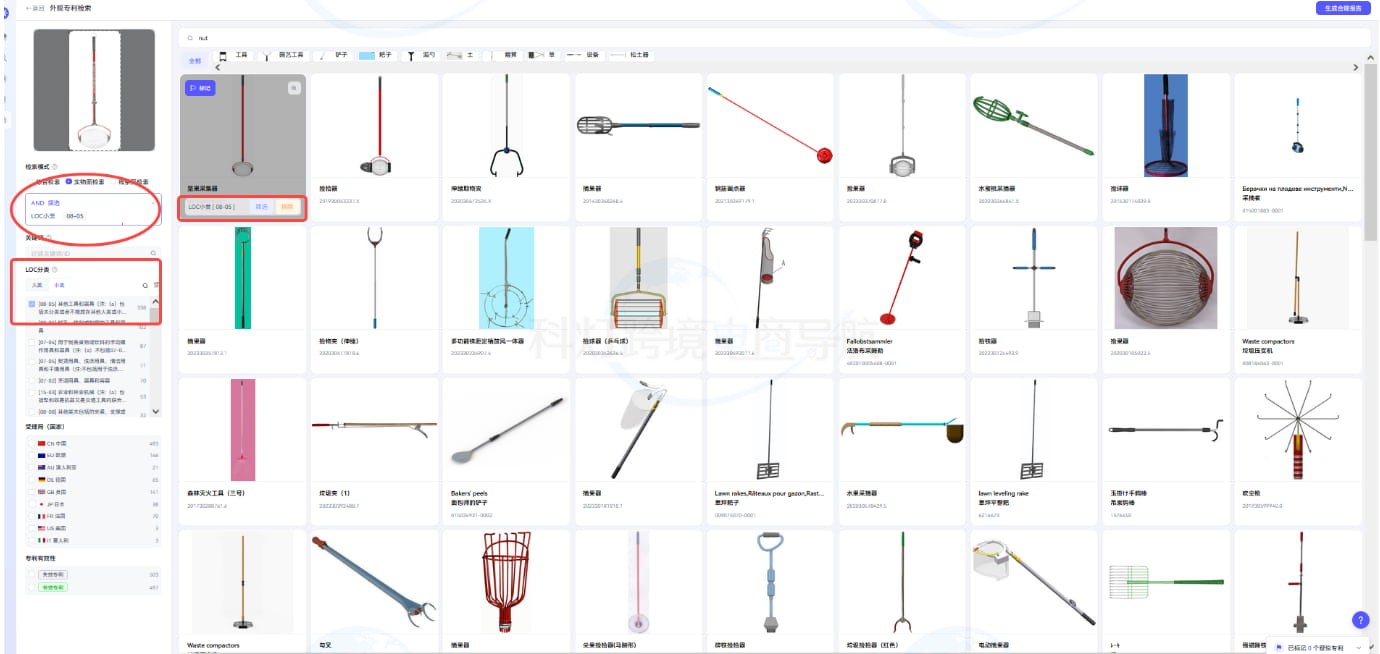The width and height of the screenshot is (1380, 654).
Task: Click the info icon next to LOC分类
Action: (x=54, y=270)
